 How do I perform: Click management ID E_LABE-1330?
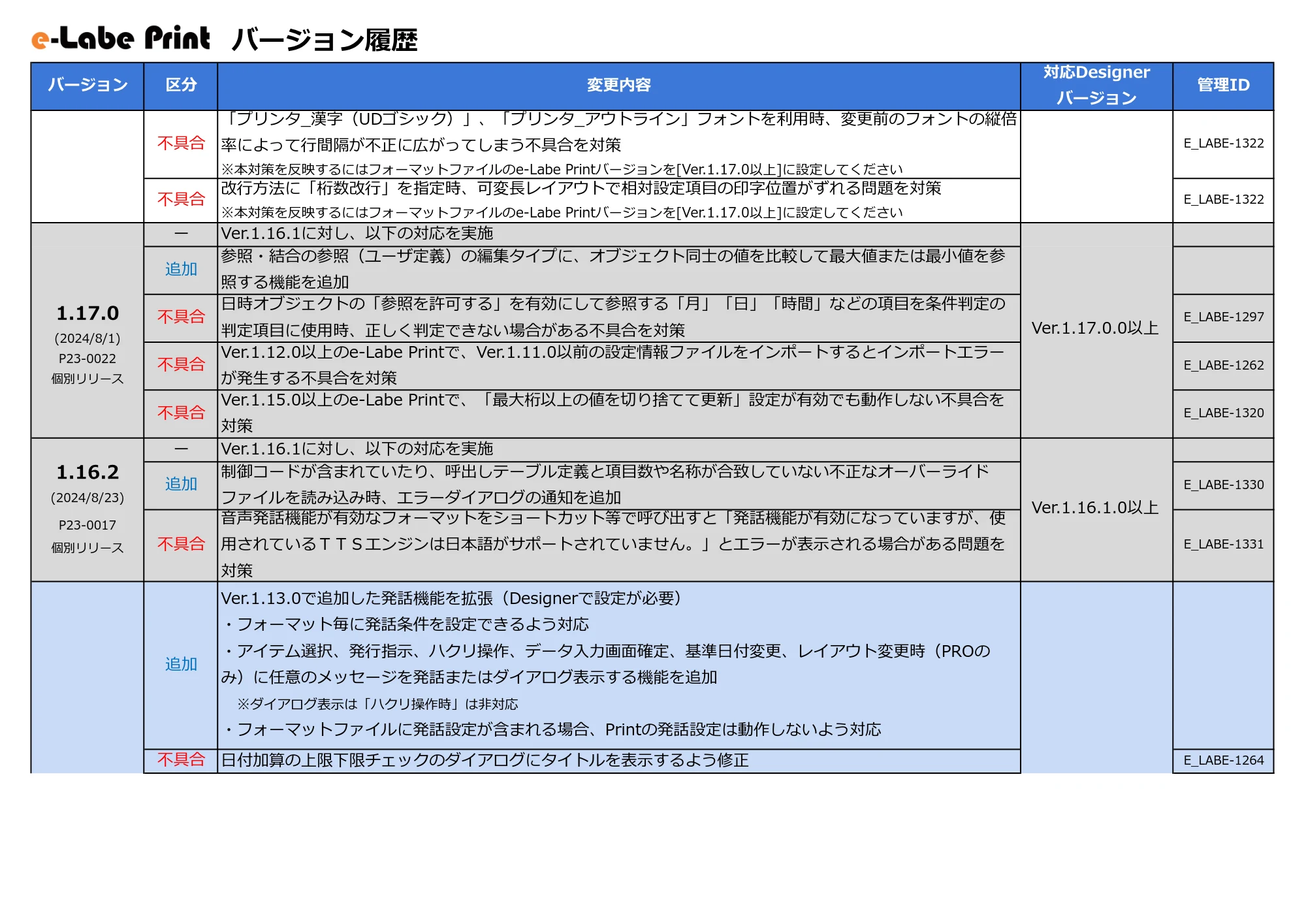point(1224,485)
